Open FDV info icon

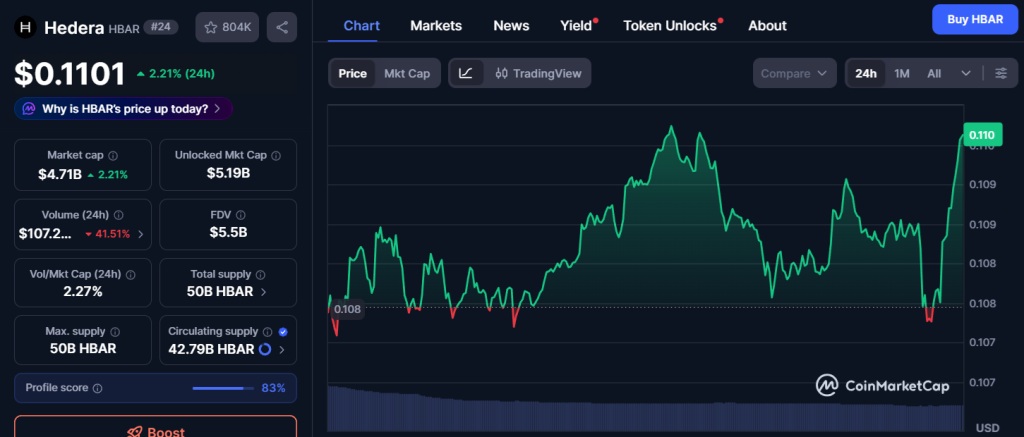[x=241, y=215]
